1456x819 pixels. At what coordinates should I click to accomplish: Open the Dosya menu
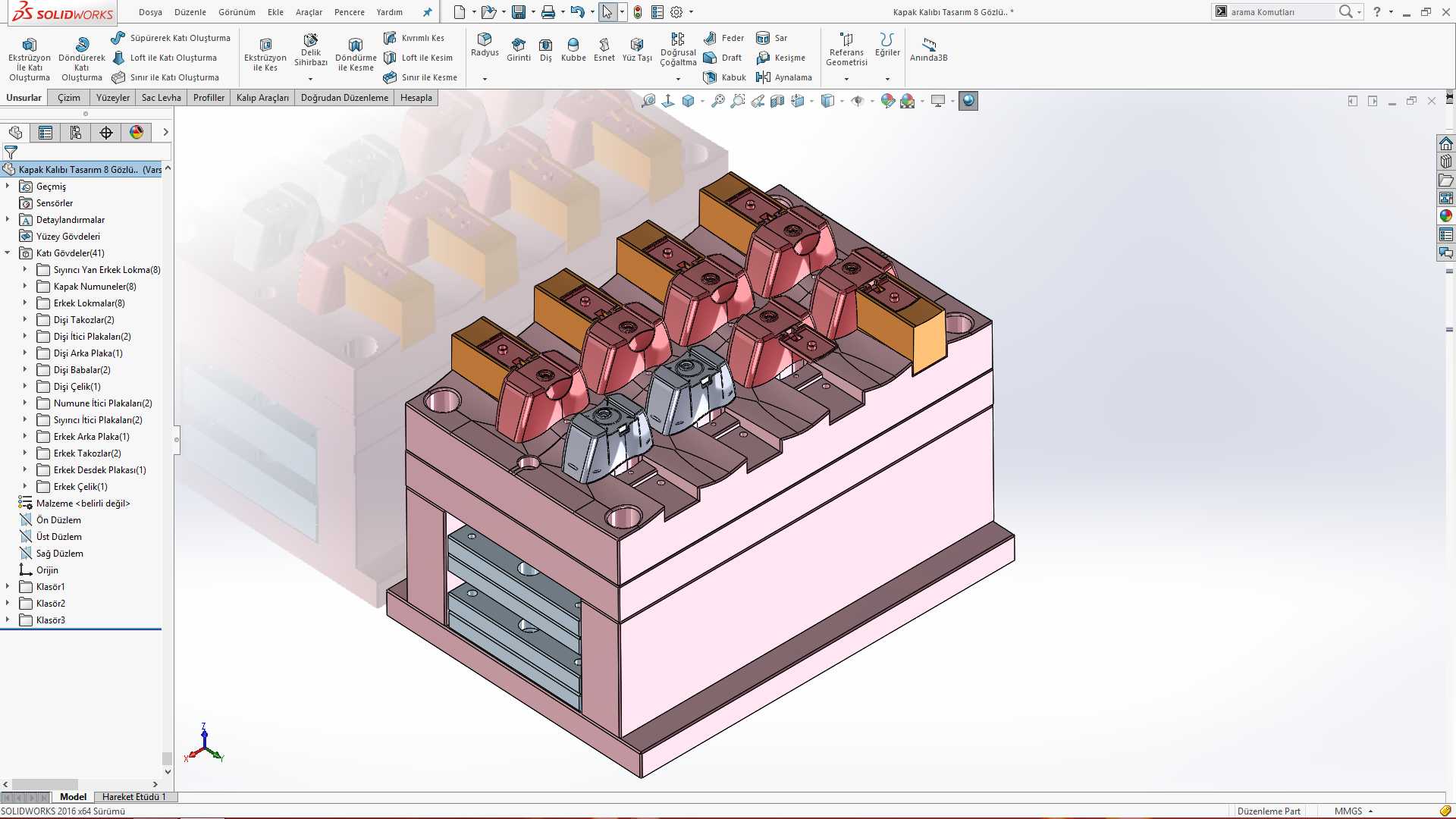coord(150,12)
